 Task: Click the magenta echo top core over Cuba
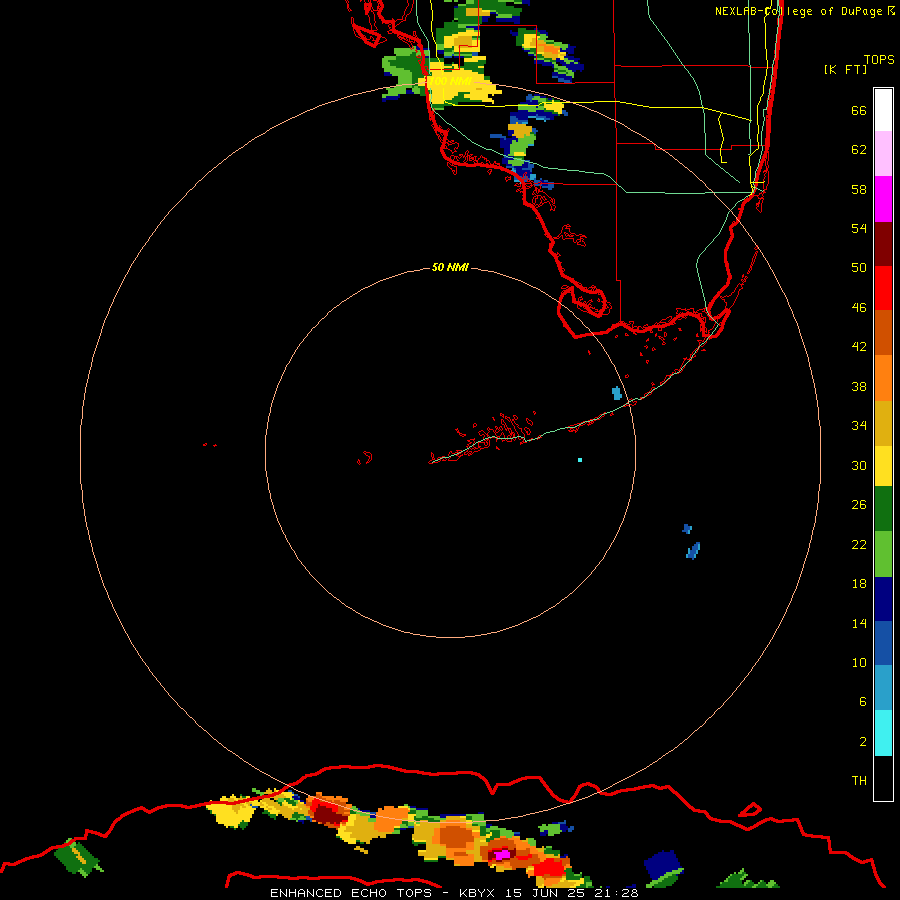[x=503, y=855]
